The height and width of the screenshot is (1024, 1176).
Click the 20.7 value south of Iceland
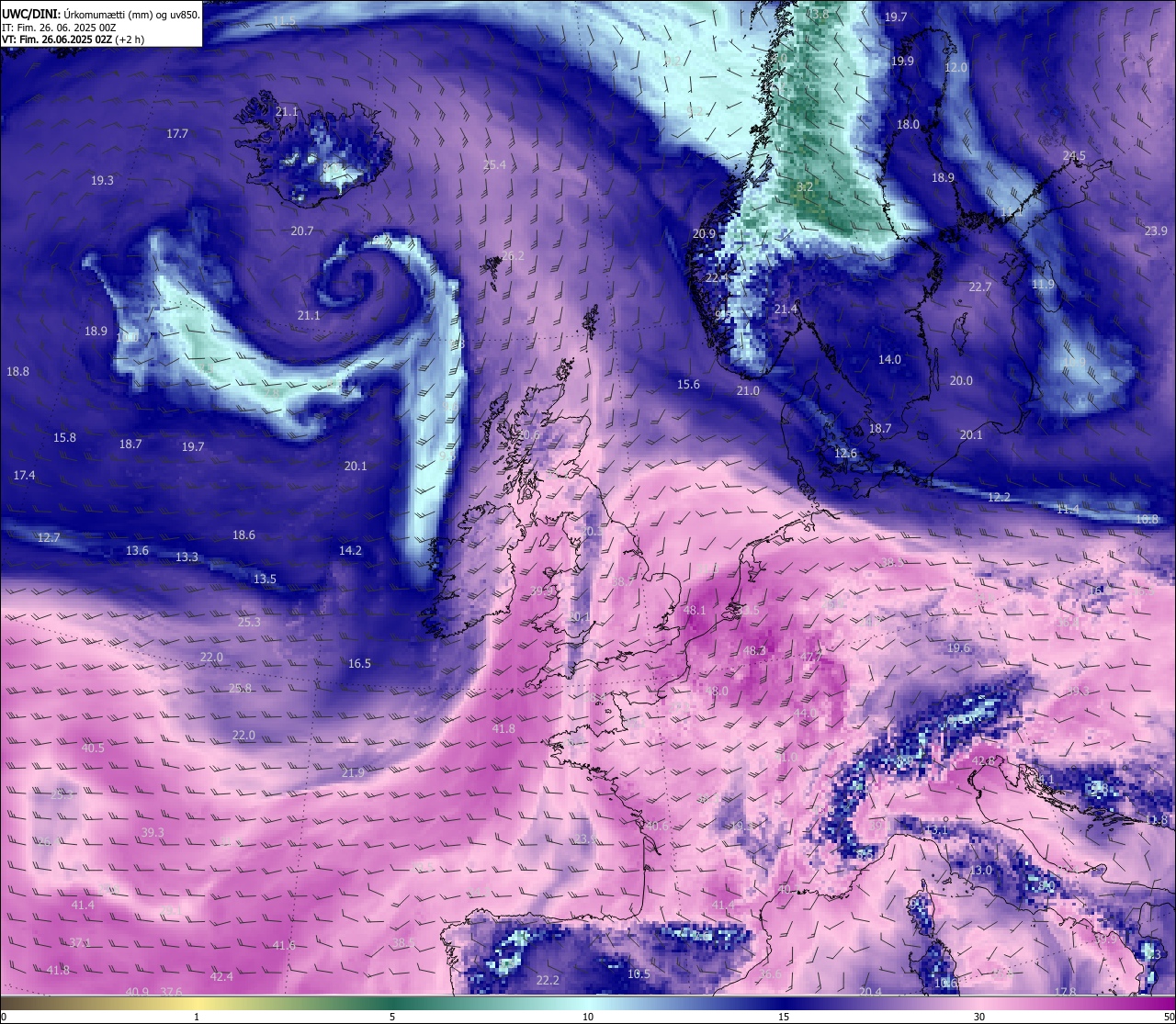pos(302,231)
